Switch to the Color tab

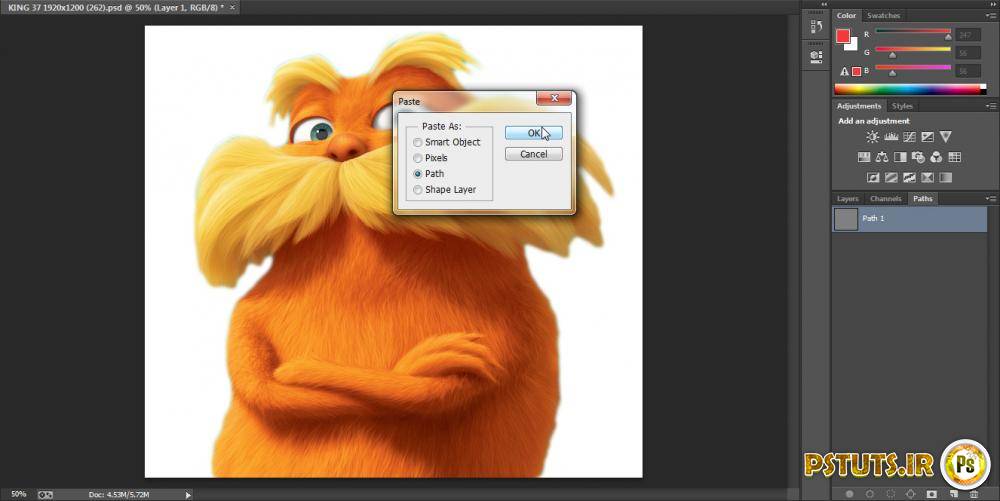(846, 15)
